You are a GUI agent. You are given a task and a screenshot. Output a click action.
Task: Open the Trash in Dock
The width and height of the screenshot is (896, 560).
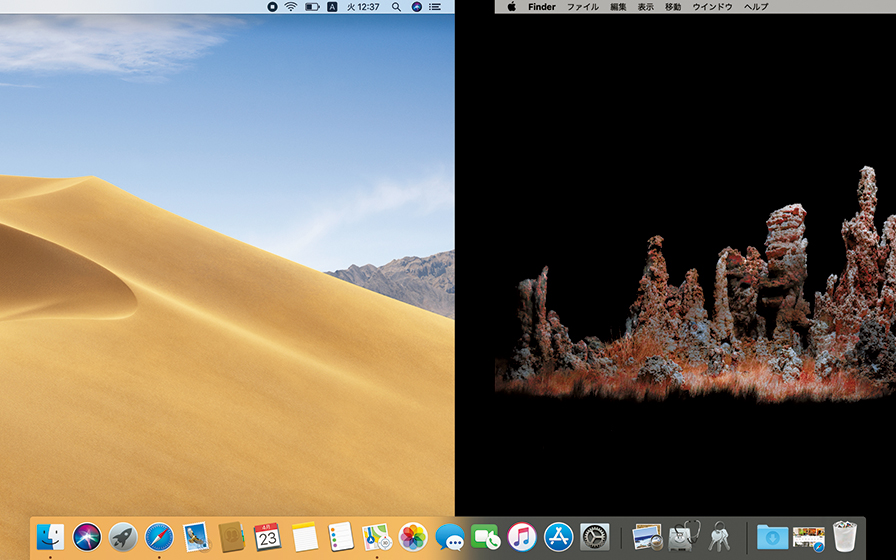pos(846,537)
